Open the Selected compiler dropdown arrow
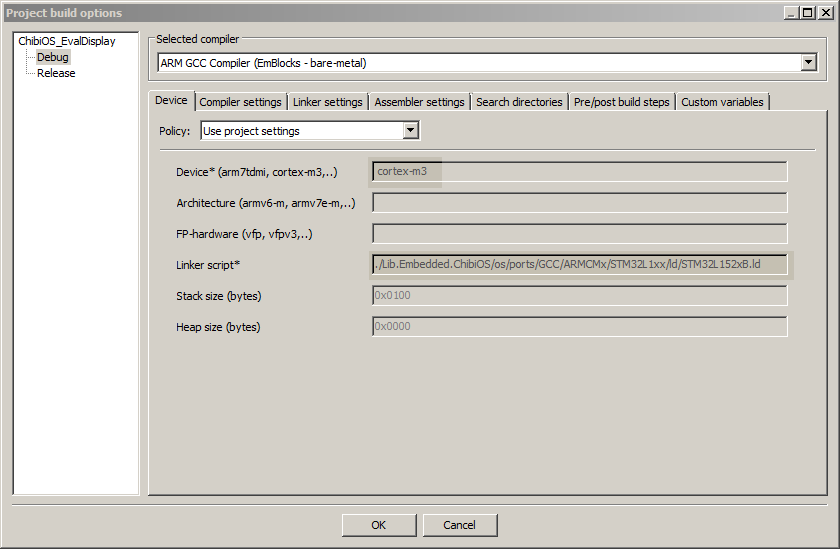Screen dimensions: 840x549 (808, 63)
